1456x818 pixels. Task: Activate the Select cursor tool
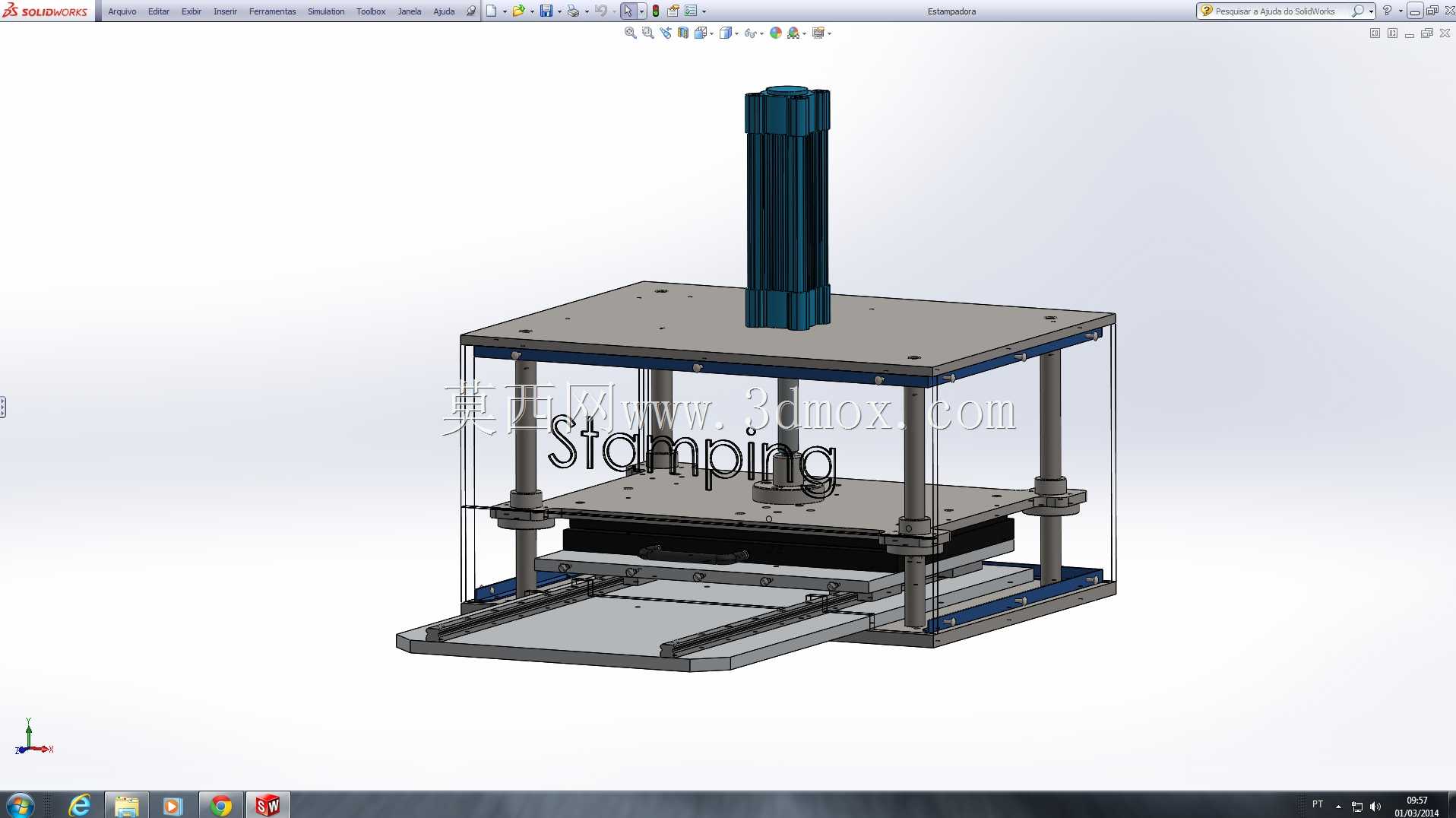[628, 11]
